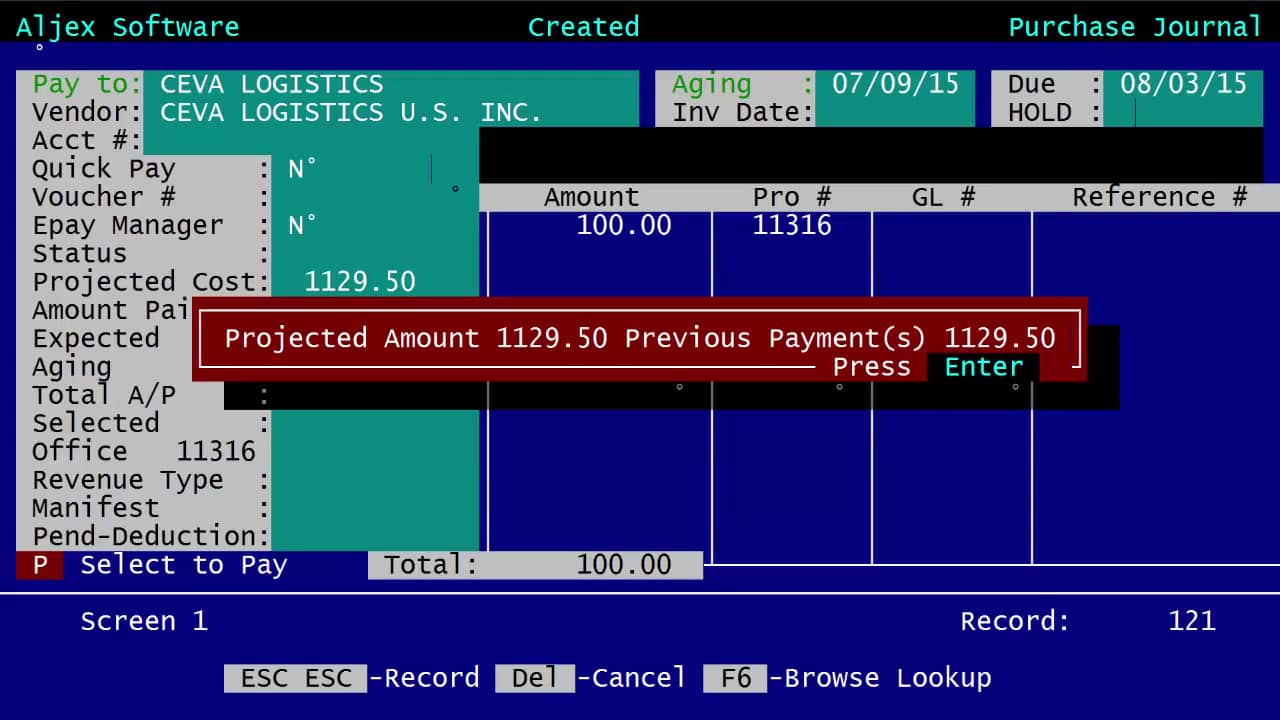Click the Enter button in the dialog
Image resolution: width=1280 pixels, height=720 pixels.
pos(983,367)
